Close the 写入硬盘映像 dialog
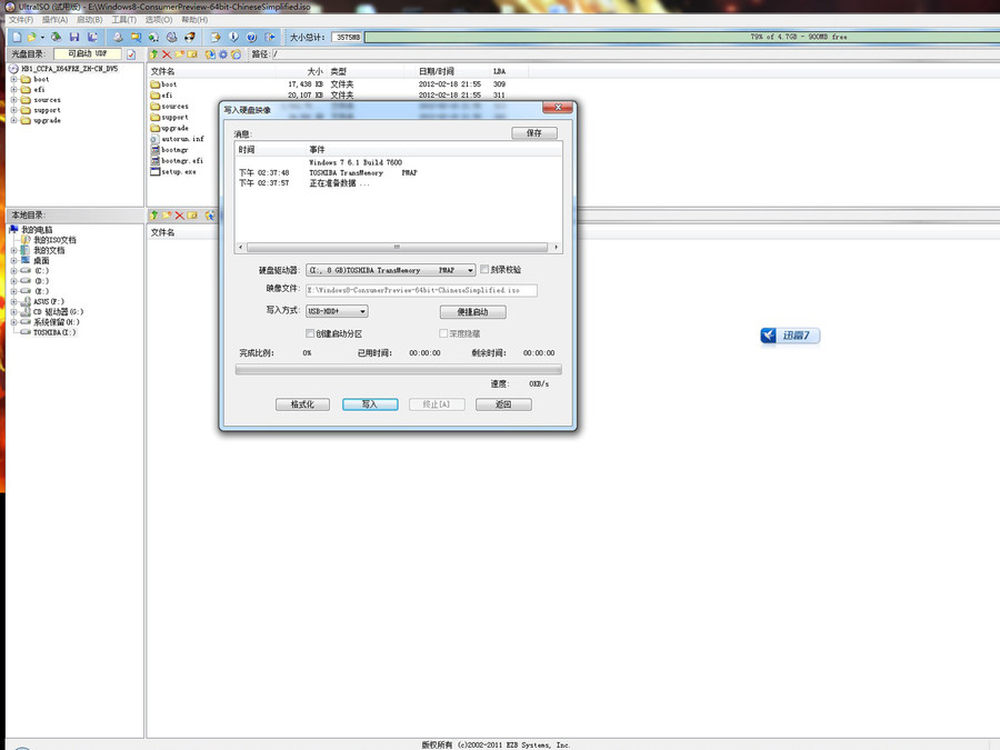The image size is (1000, 750). pyautogui.click(x=557, y=107)
